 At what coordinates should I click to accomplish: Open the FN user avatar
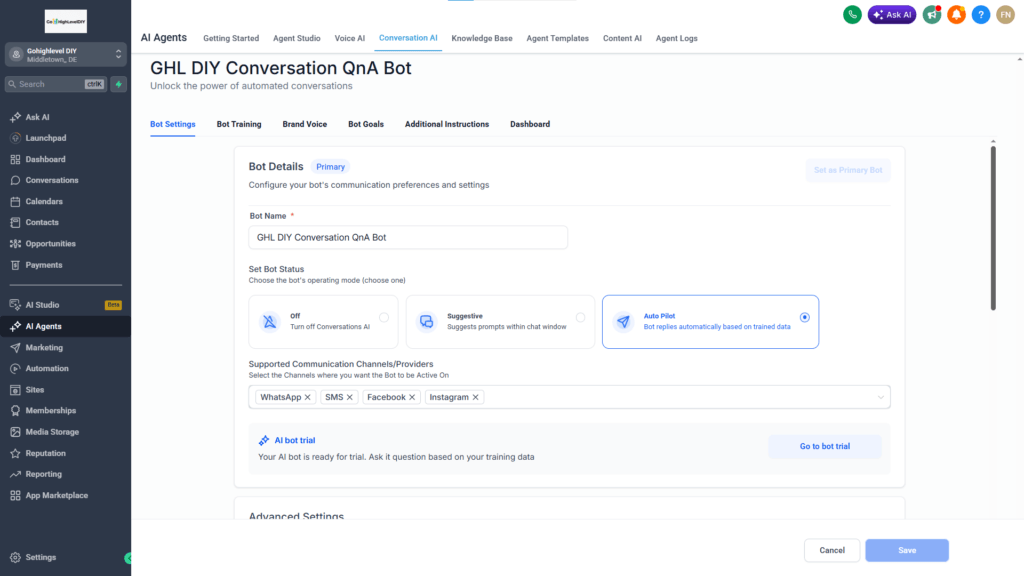click(x=1005, y=14)
